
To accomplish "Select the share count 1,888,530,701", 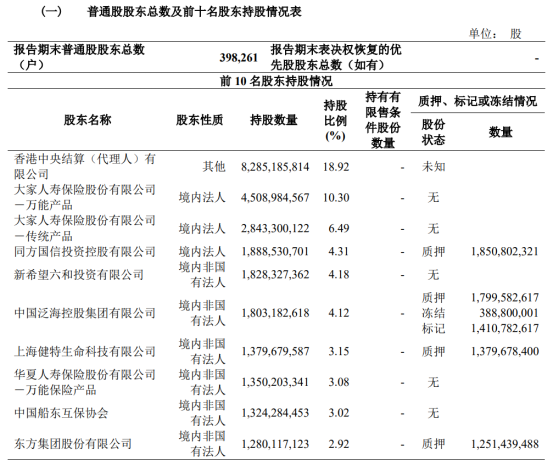I will point(275,252).
